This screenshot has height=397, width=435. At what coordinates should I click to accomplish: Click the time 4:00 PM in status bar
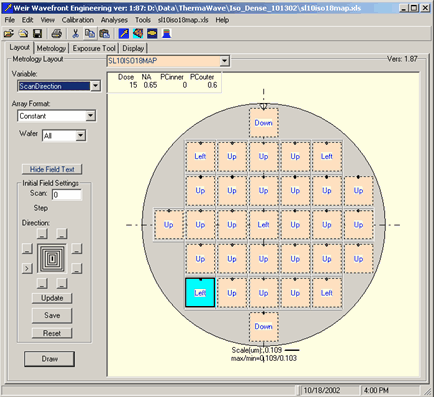(376, 390)
